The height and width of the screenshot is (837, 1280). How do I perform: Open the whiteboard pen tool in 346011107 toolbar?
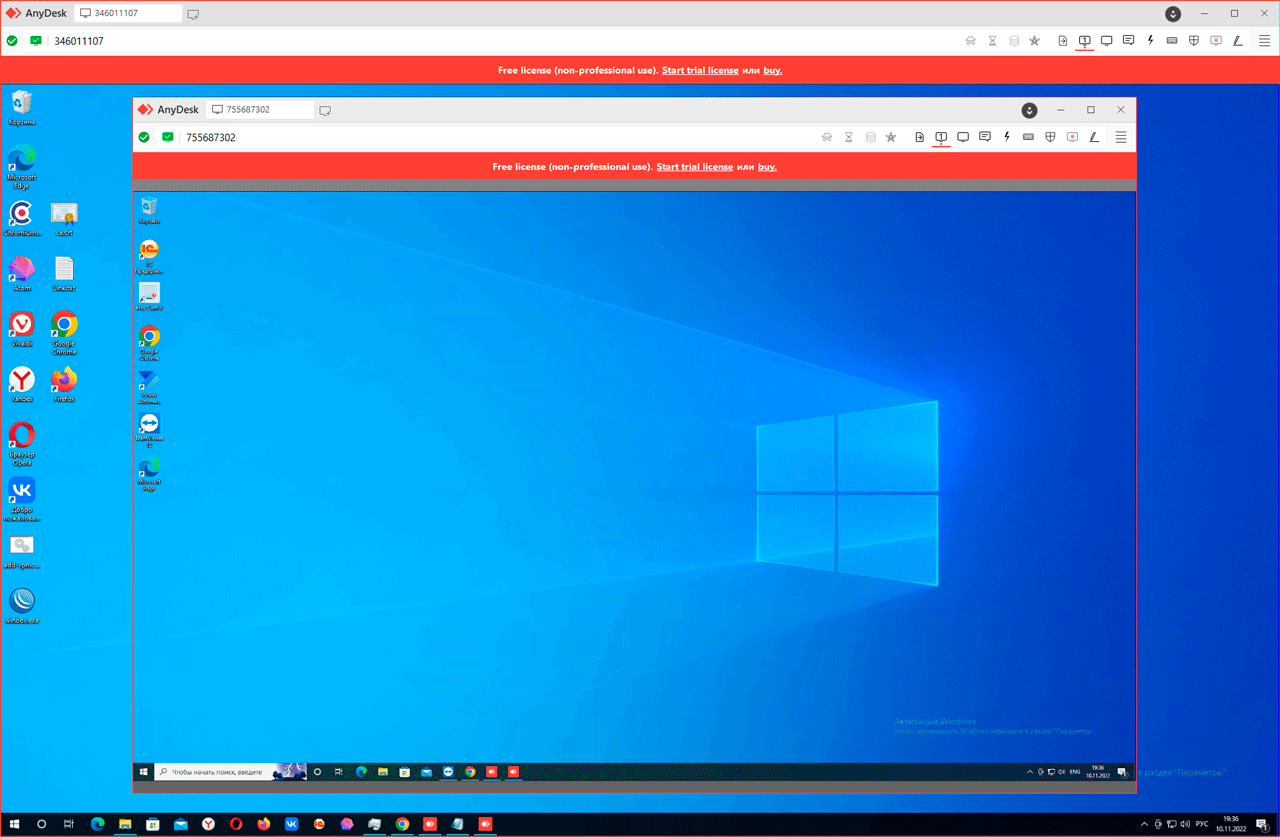(1238, 41)
